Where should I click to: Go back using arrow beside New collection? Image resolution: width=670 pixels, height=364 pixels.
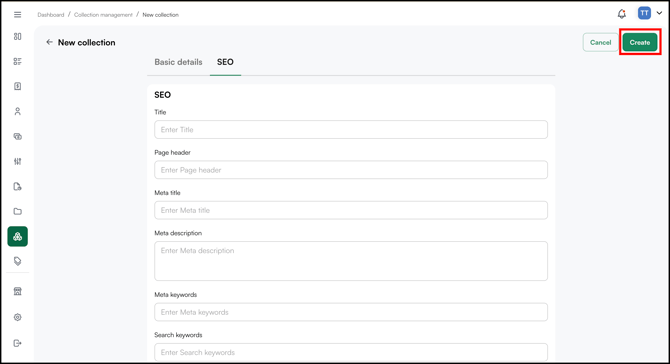[50, 42]
